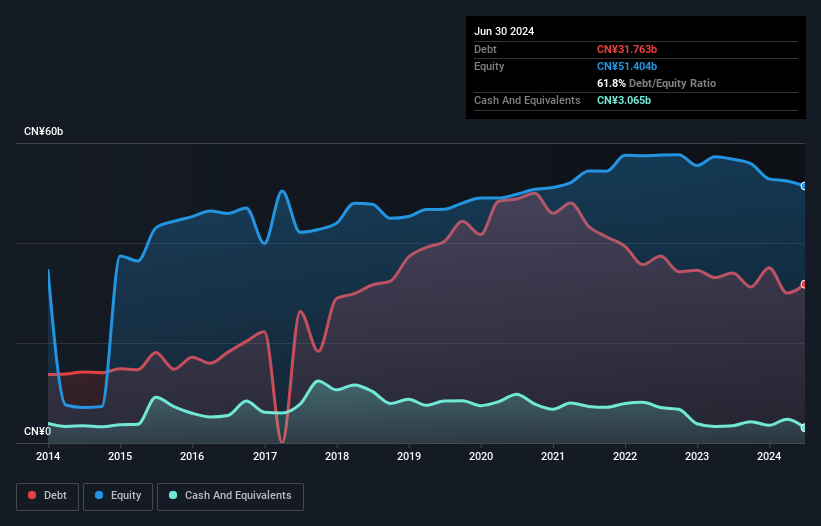
Task: Click the 61.8% Debt/Equity Ratio text
Action: (x=656, y=83)
